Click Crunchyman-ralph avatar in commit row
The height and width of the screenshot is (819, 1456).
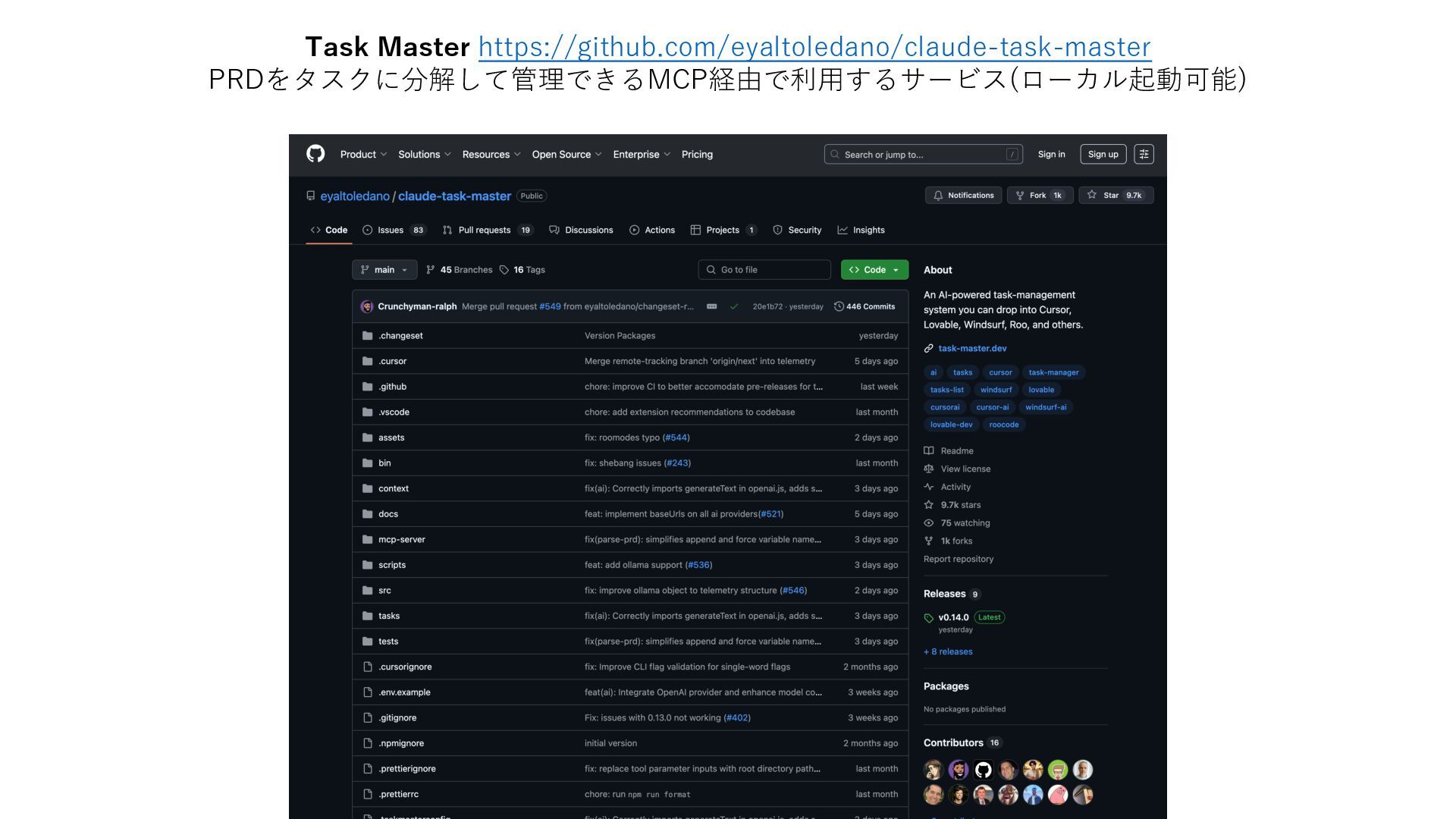coord(367,306)
